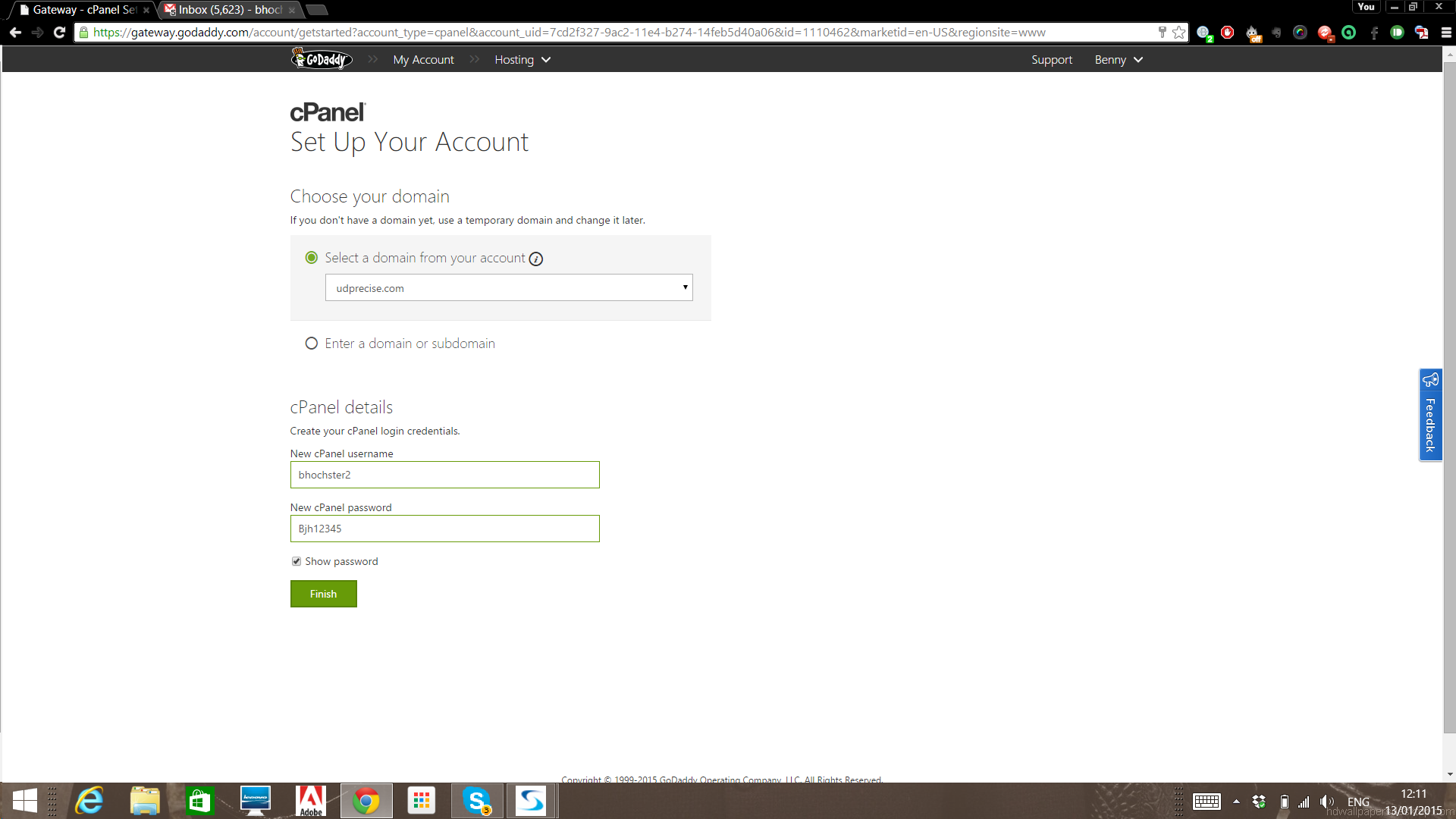Open Internet Explorer from taskbar
The width and height of the screenshot is (1456, 819).
coord(89,801)
